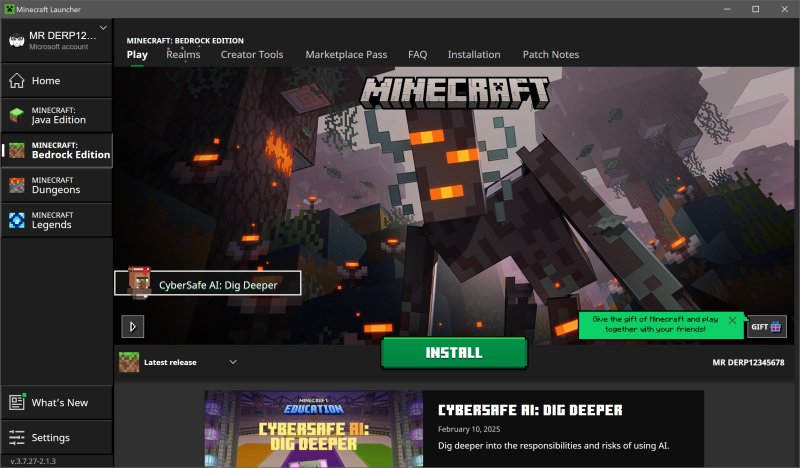Click the play arrow button on banner
This screenshot has width=800, height=468.
pos(133,327)
